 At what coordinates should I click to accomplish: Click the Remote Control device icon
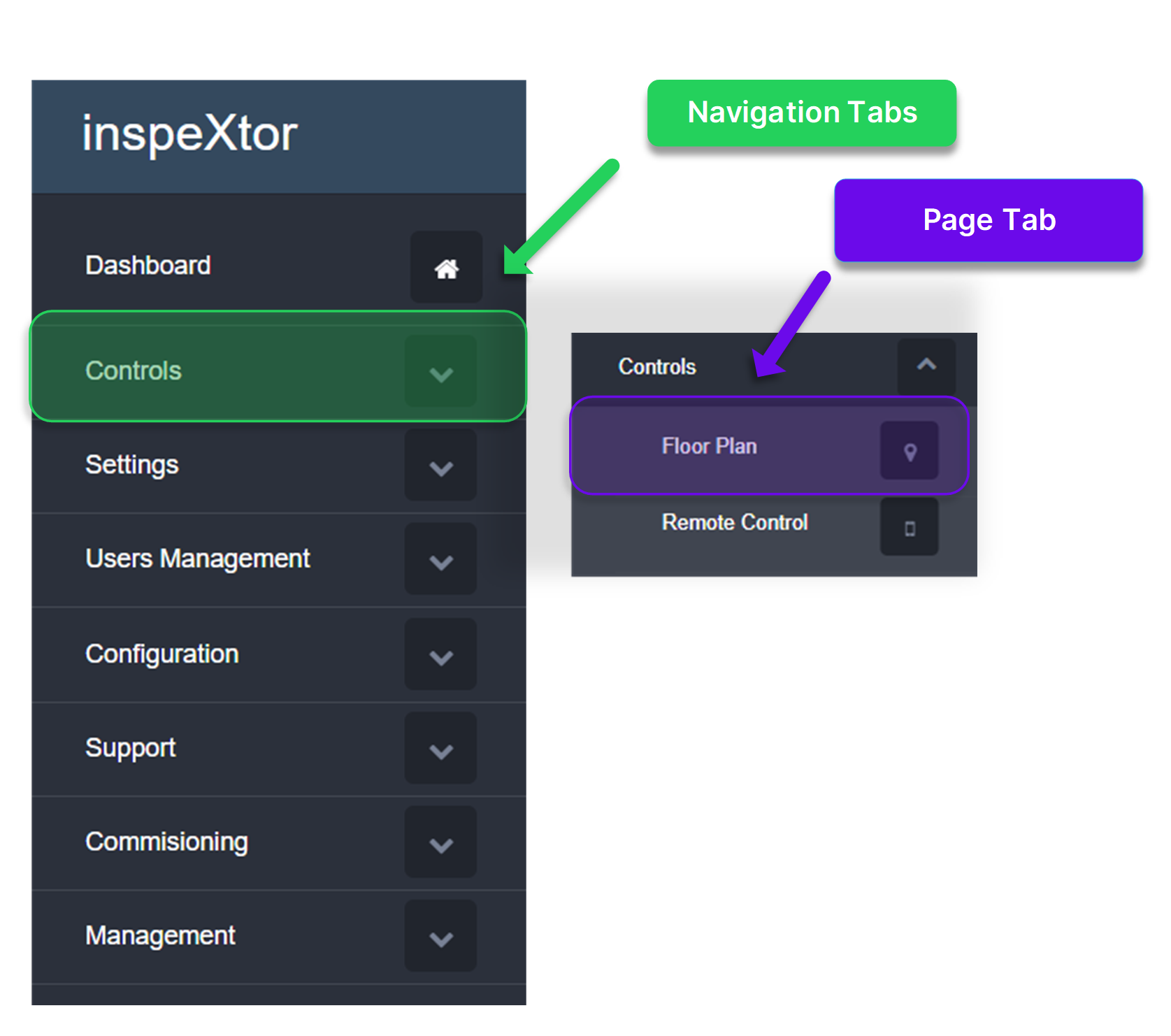coord(909,528)
